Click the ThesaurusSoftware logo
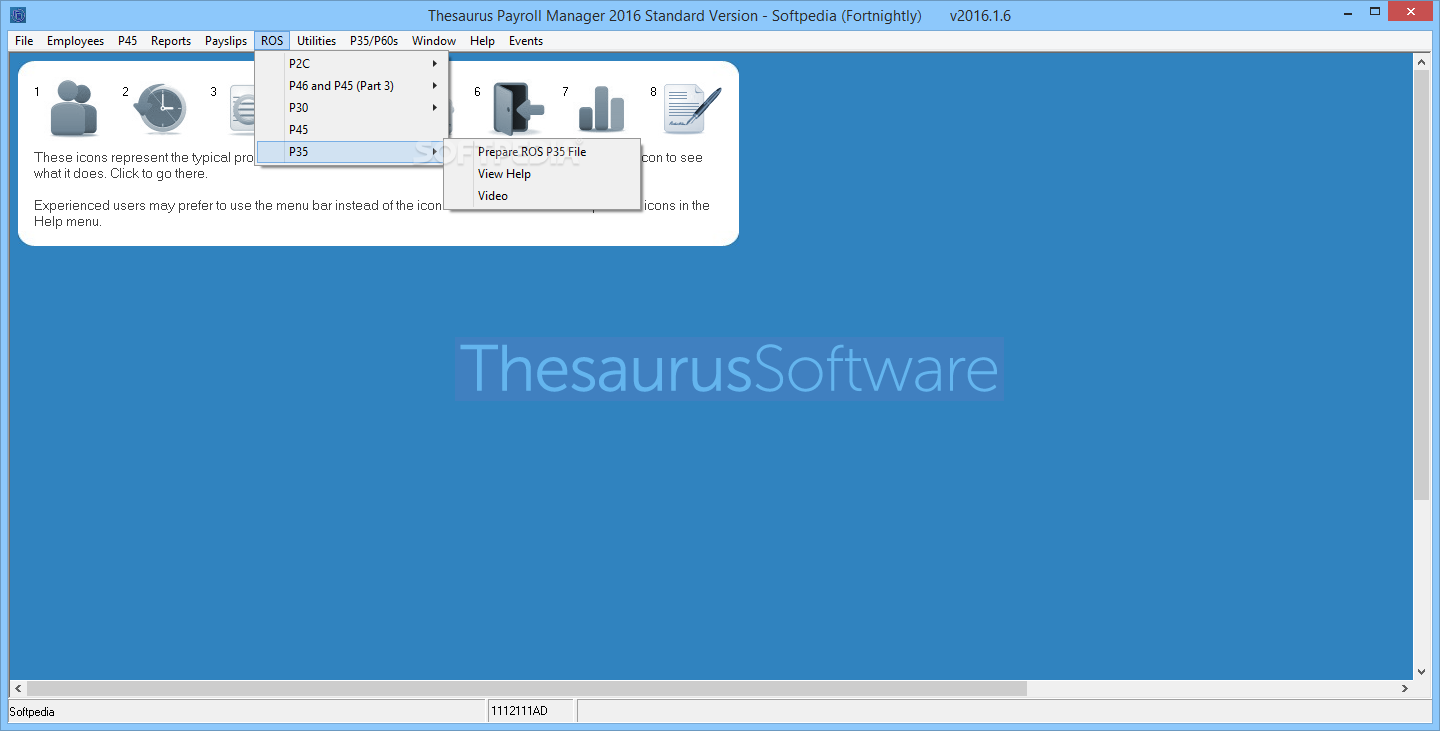Image resolution: width=1440 pixels, height=731 pixels. click(x=729, y=369)
